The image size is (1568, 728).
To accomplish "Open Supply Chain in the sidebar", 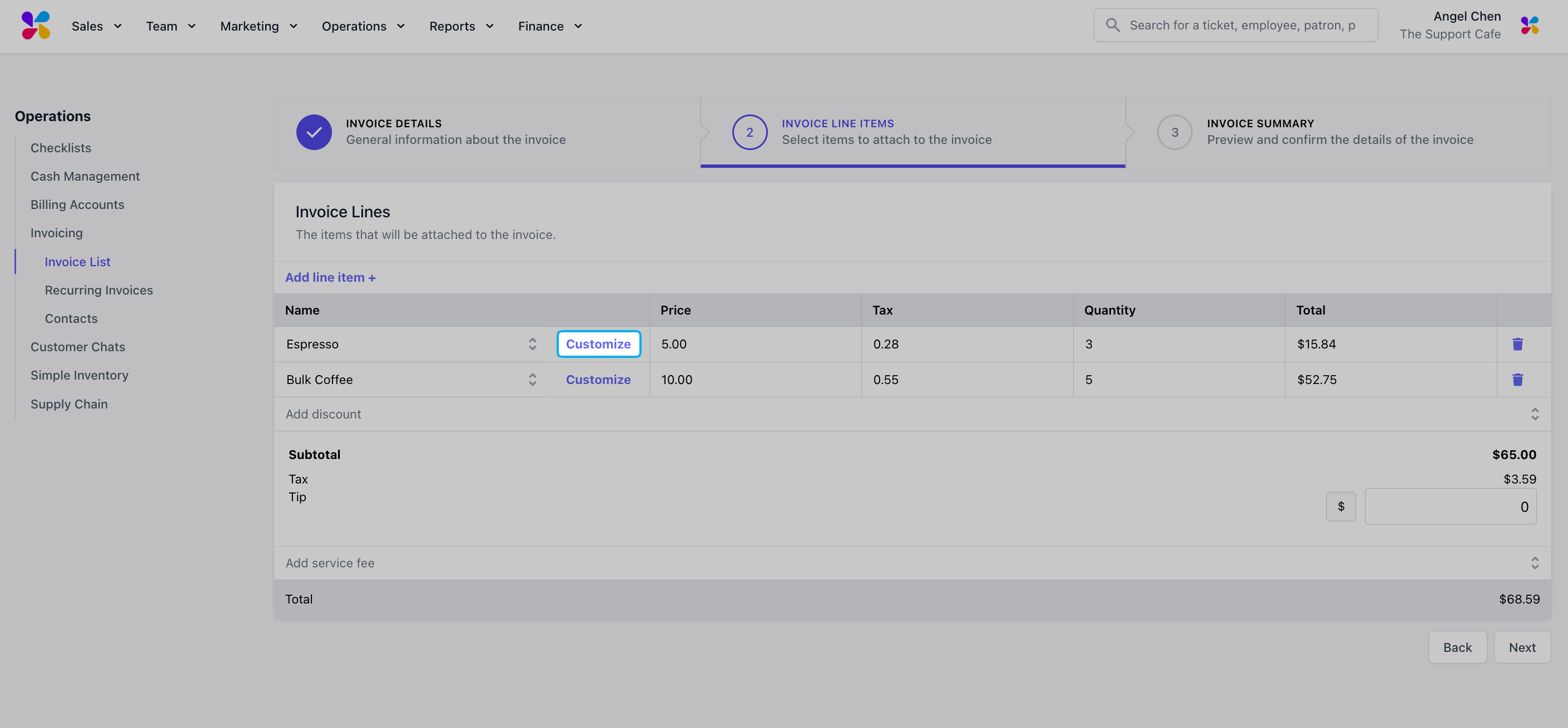I will pyautogui.click(x=69, y=404).
